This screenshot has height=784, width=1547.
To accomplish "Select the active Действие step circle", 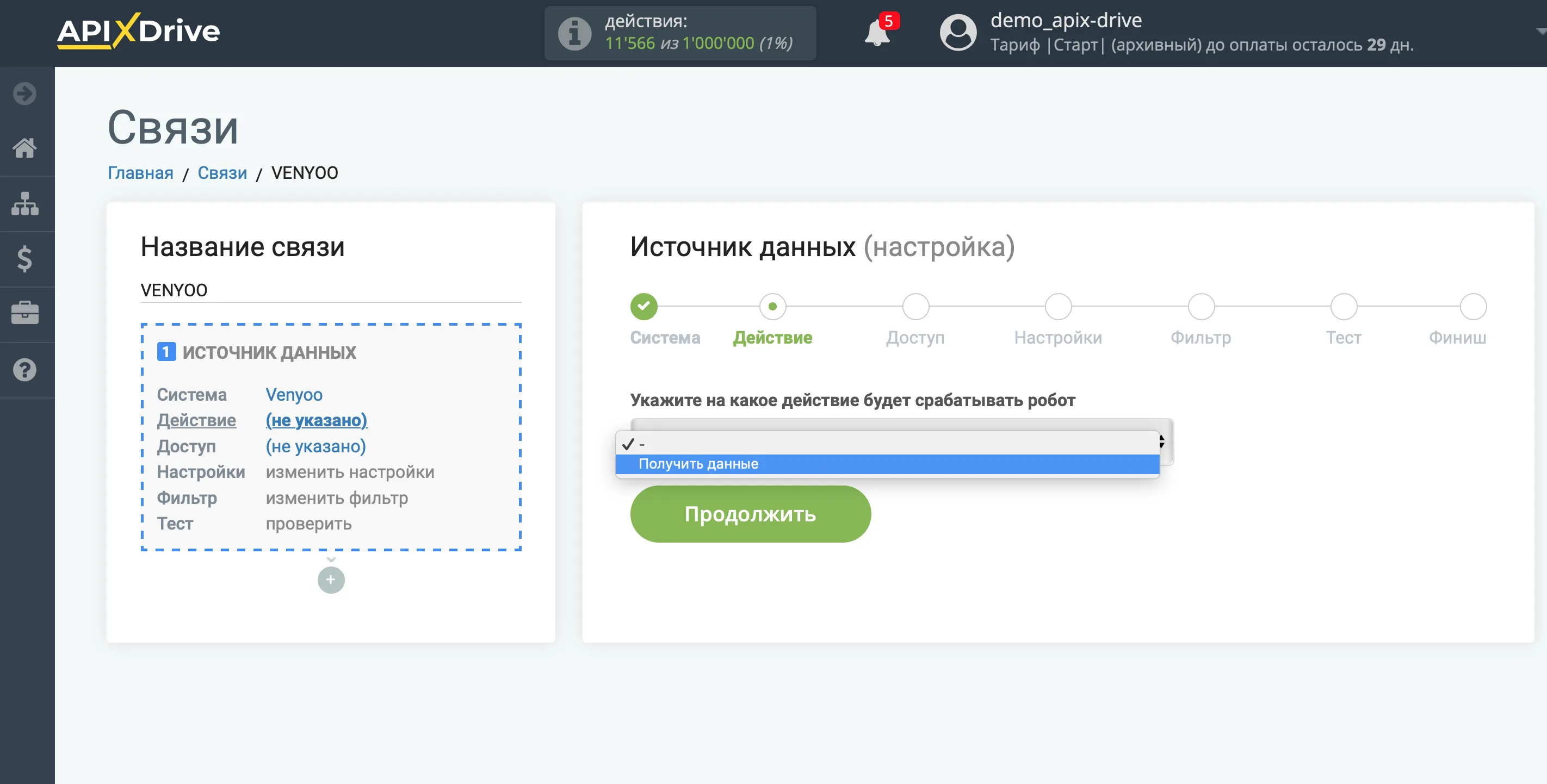I will 772,306.
